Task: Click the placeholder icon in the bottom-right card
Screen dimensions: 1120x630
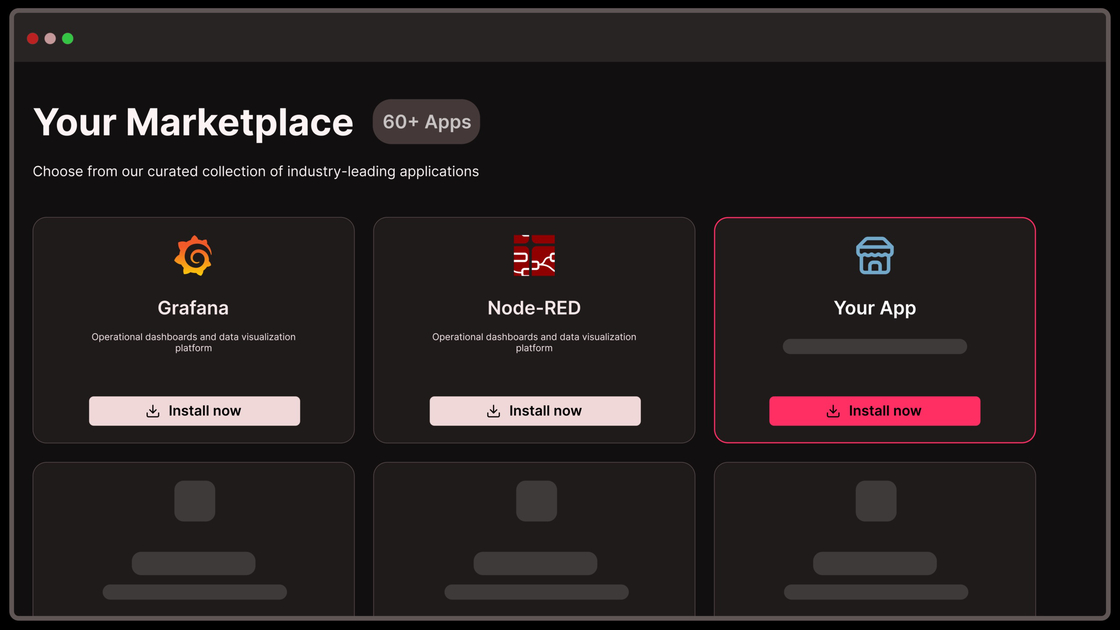Action: (x=875, y=501)
